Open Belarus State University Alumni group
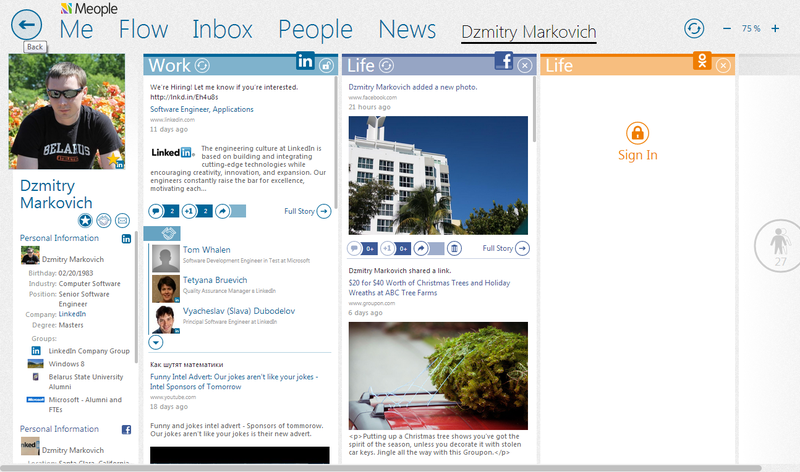Screen dimensions: 800x472 pyautogui.click(x=86, y=382)
